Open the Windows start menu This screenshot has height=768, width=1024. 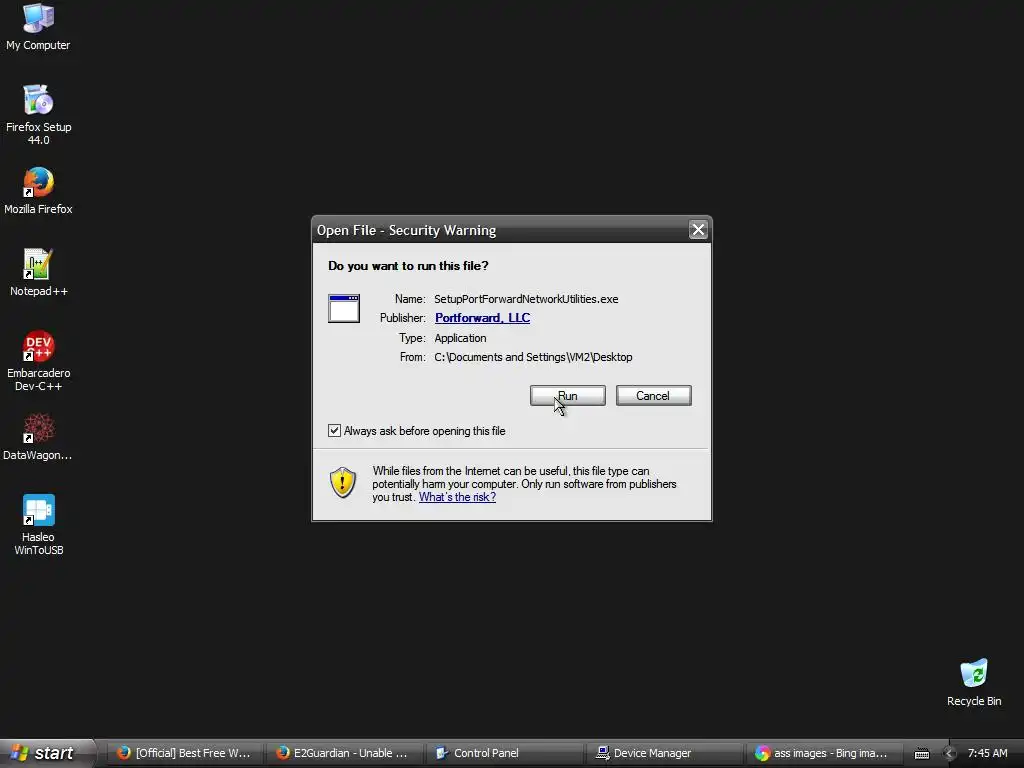click(47, 753)
